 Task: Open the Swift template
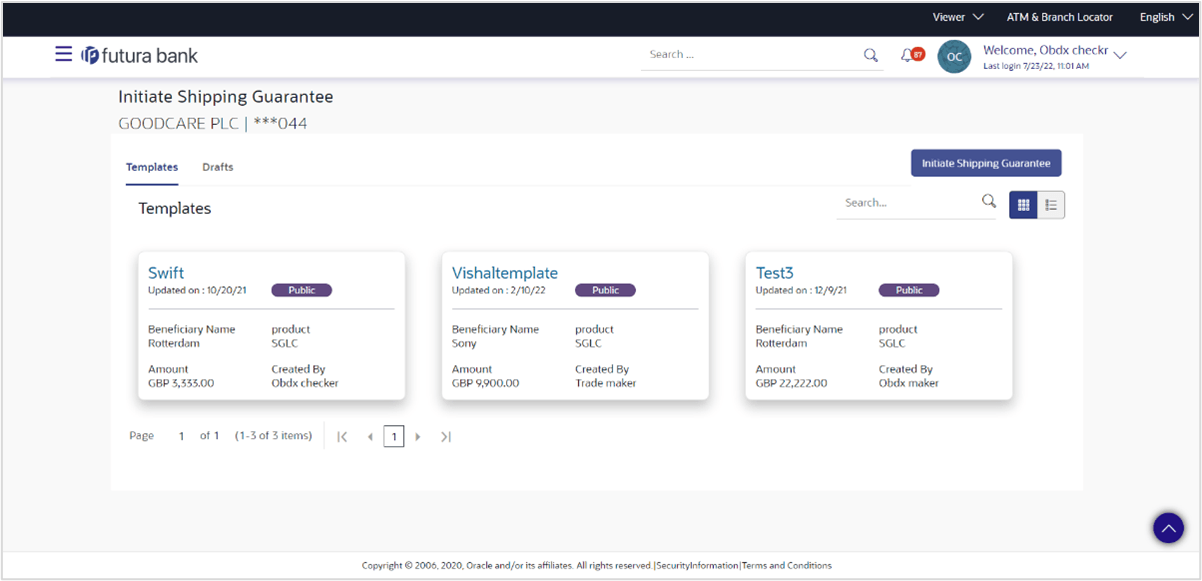coord(166,273)
